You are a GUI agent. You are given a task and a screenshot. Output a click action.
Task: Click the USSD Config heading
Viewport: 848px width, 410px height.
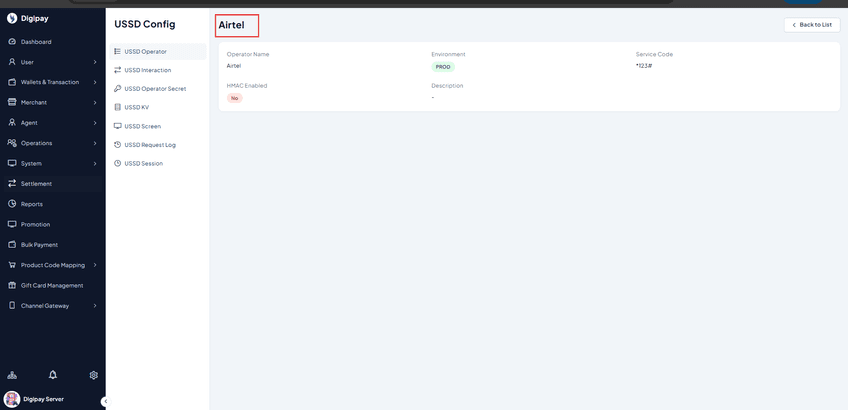pyautogui.click(x=145, y=24)
